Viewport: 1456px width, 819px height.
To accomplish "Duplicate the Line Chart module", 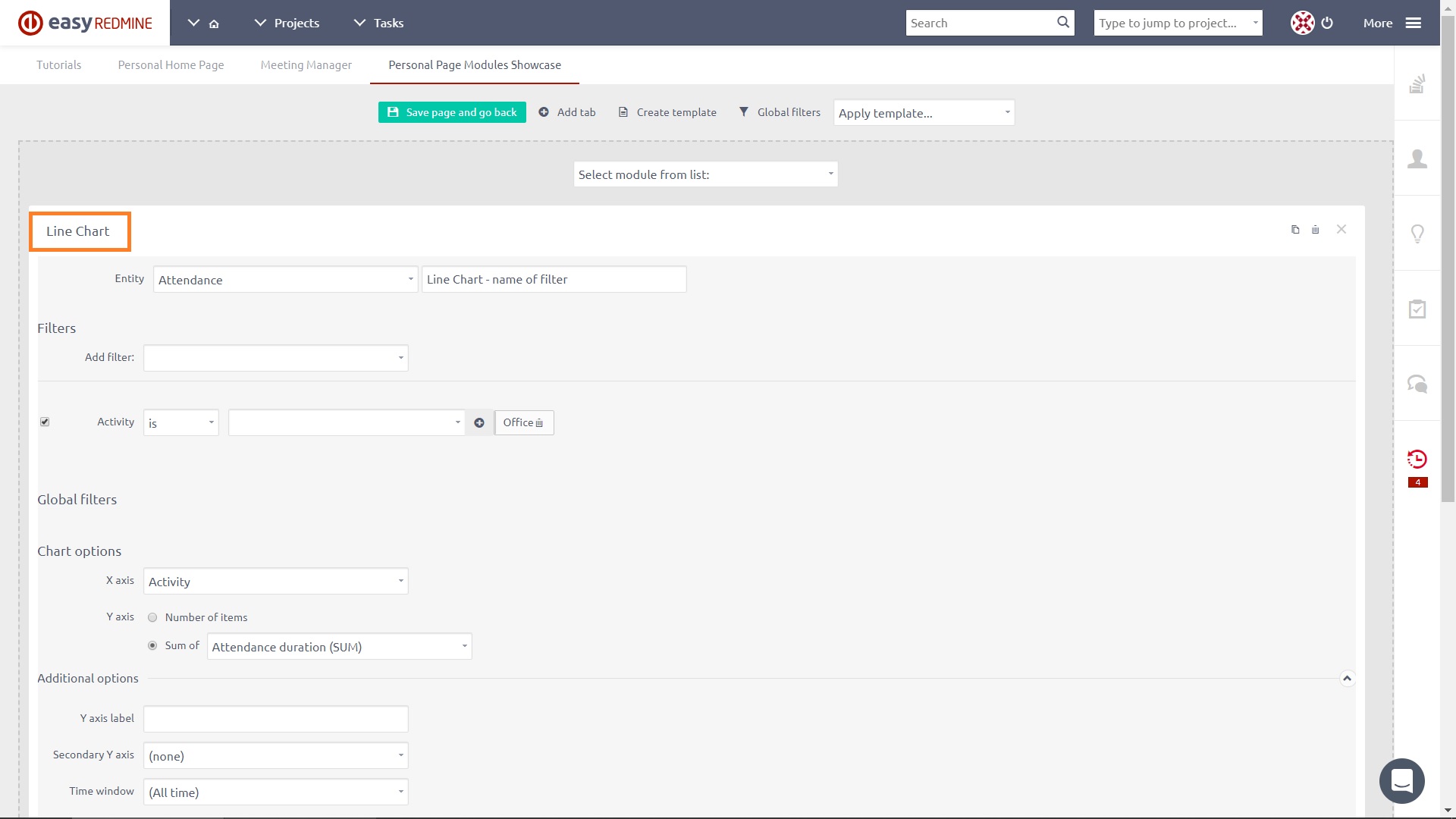I will pyautogui.click(x=1295, y=230).
